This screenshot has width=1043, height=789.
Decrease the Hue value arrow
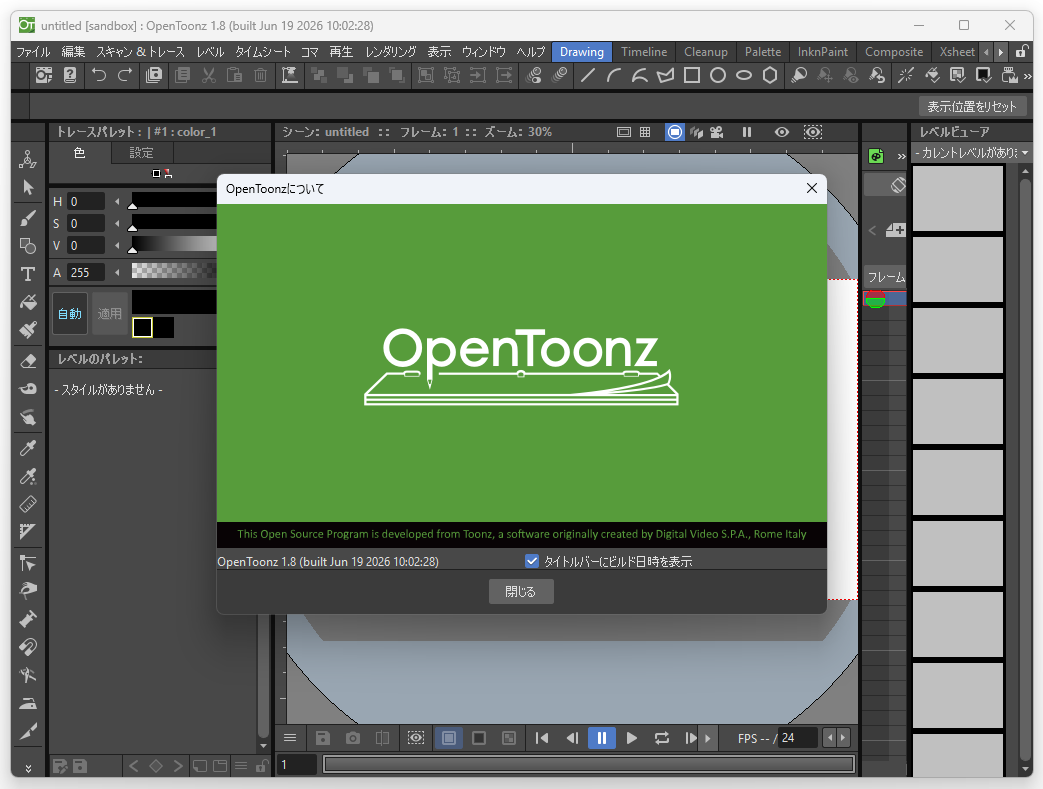pos(117,201)
